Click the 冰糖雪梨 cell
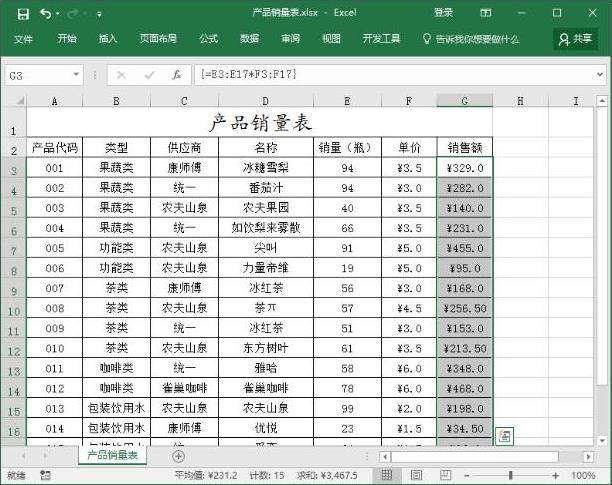Viewport: 612px width, 485px height. 266,168
